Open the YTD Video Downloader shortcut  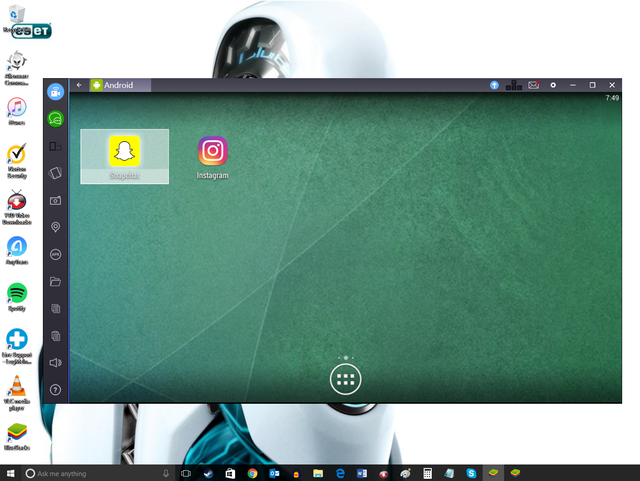[x=17, y=207]
